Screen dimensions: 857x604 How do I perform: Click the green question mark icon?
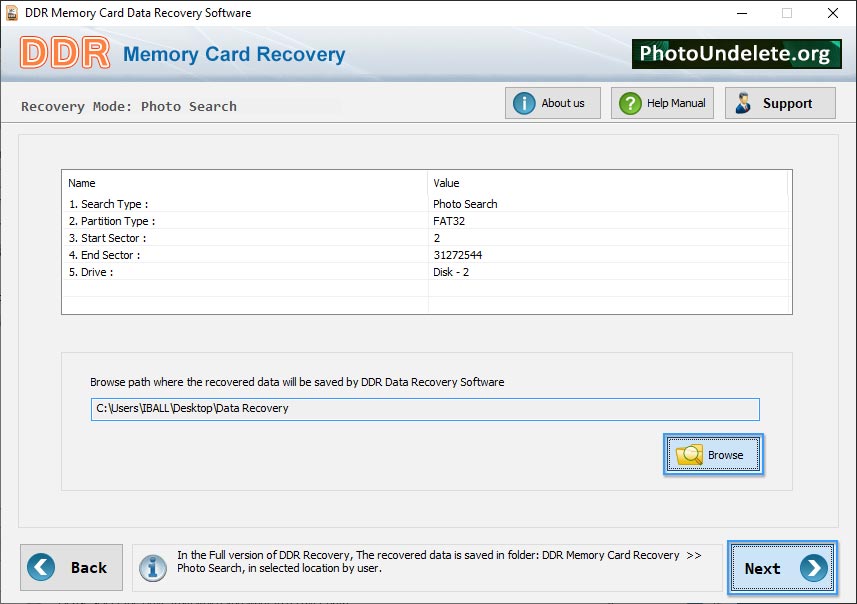click(x=630, y=103)
